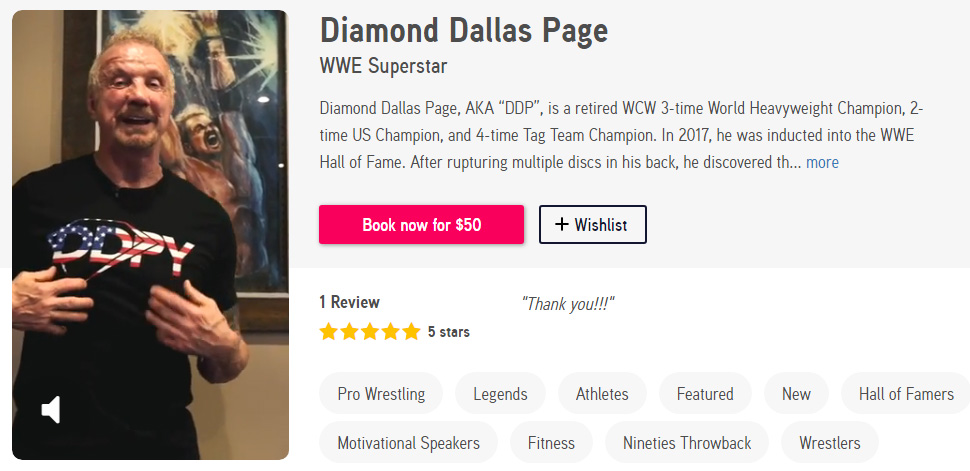
Task: Open the Athletes category tag
Action: 602,393
